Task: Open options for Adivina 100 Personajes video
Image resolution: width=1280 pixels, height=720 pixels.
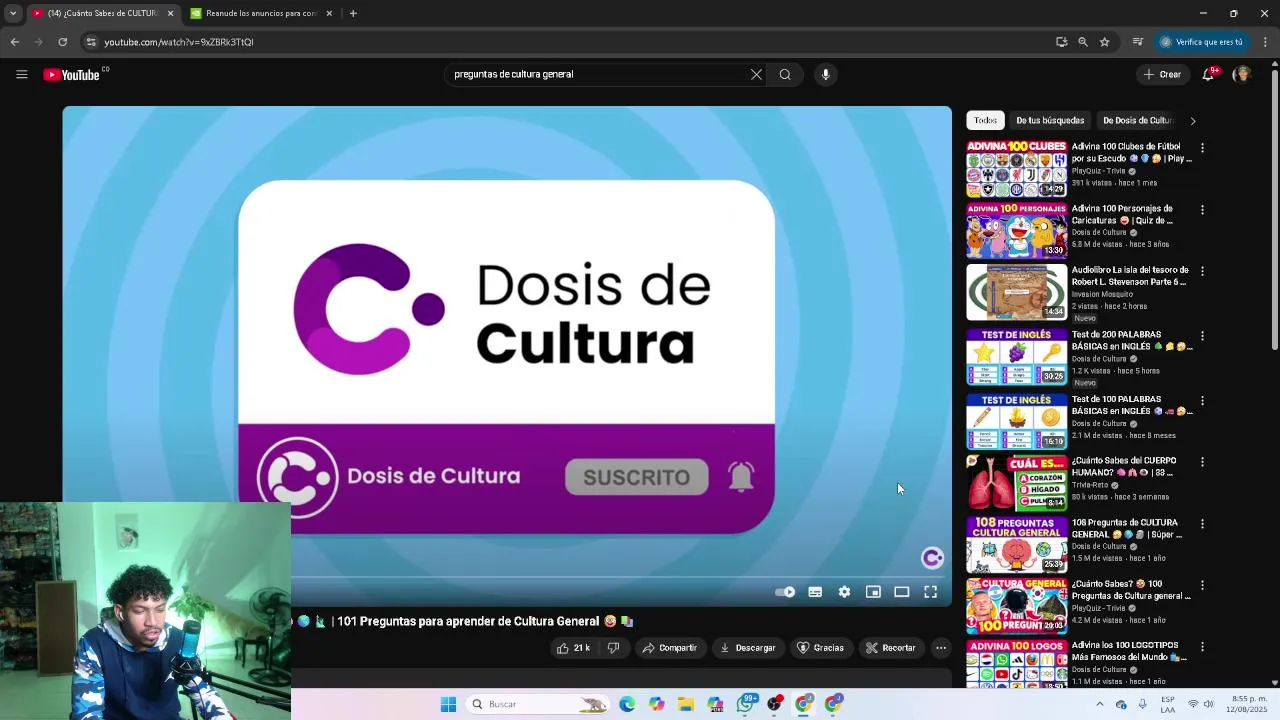Action: [1202, 210]
